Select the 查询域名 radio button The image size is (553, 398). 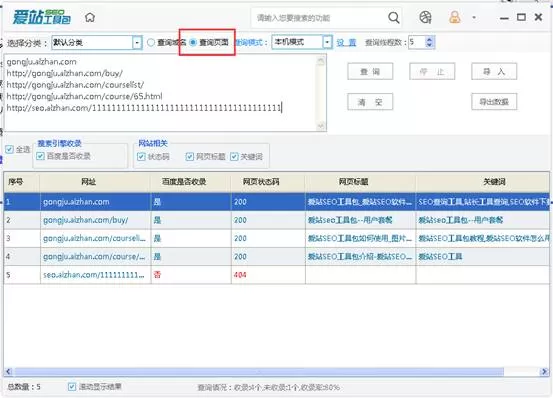[x=151, y=42]
